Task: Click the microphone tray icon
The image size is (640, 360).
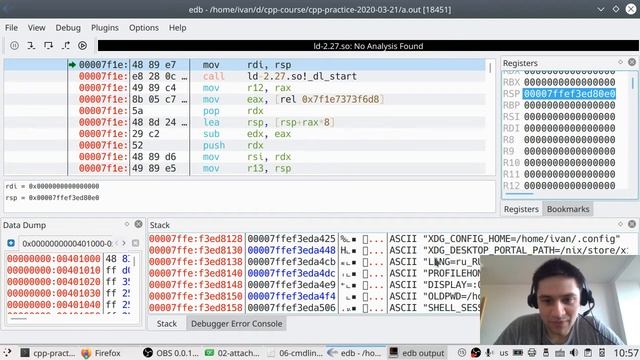Action: coord(489,353)
